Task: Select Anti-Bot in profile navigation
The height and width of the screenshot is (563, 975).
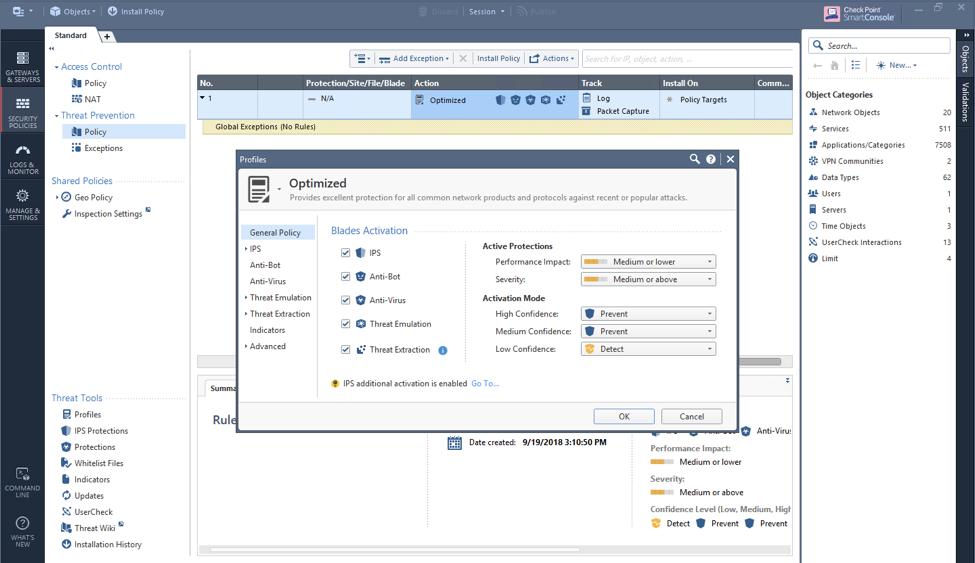Action: click(x=265, y=265)
